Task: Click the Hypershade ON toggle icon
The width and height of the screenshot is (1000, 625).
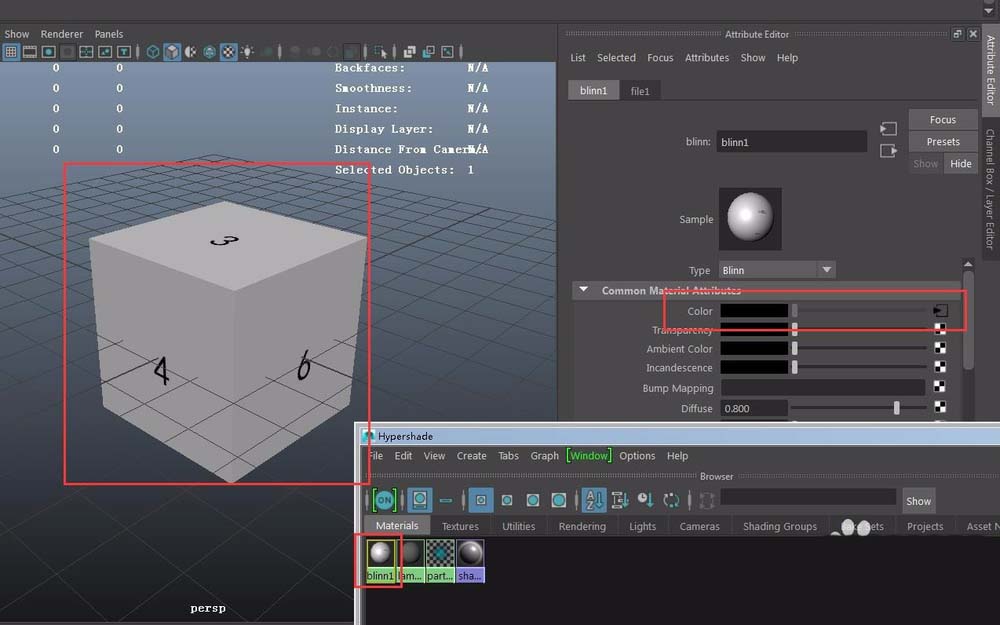Action: (384, 499)
